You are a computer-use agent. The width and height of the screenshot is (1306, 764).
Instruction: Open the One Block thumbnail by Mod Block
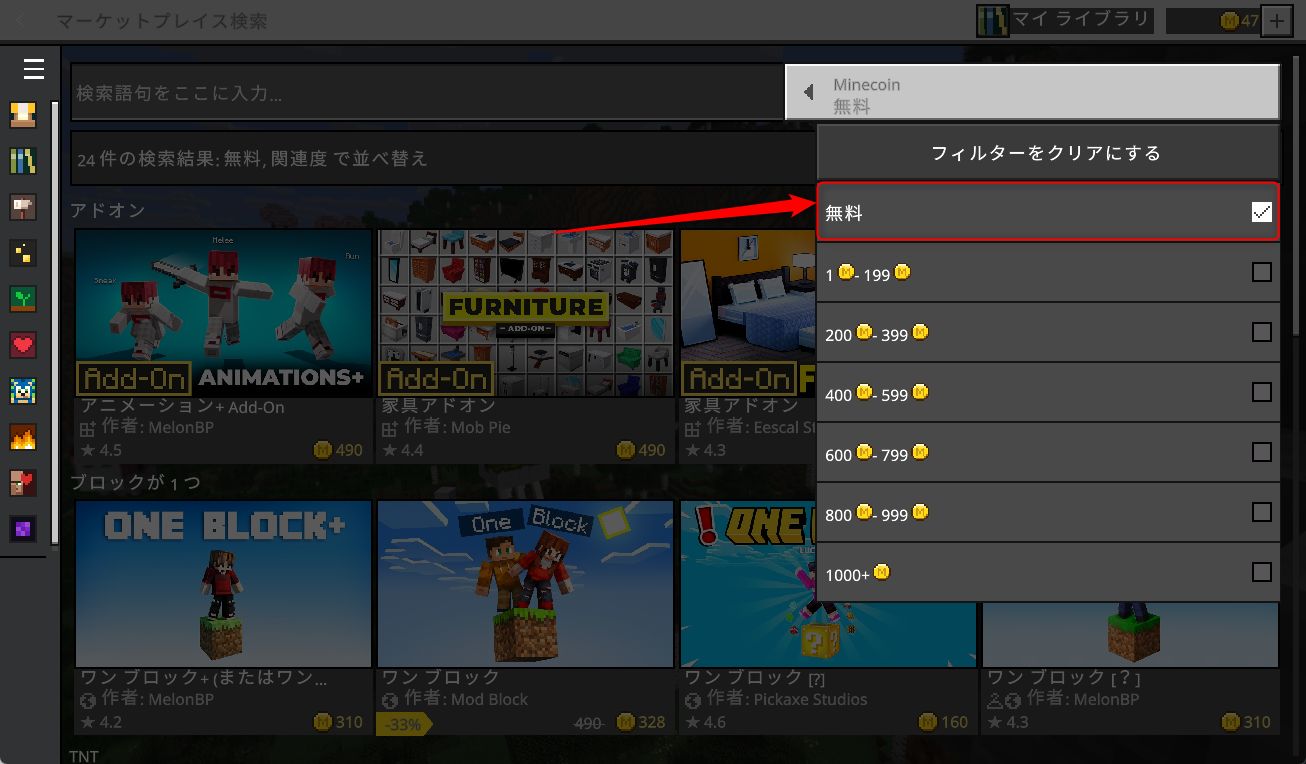[x=526, y=584]
